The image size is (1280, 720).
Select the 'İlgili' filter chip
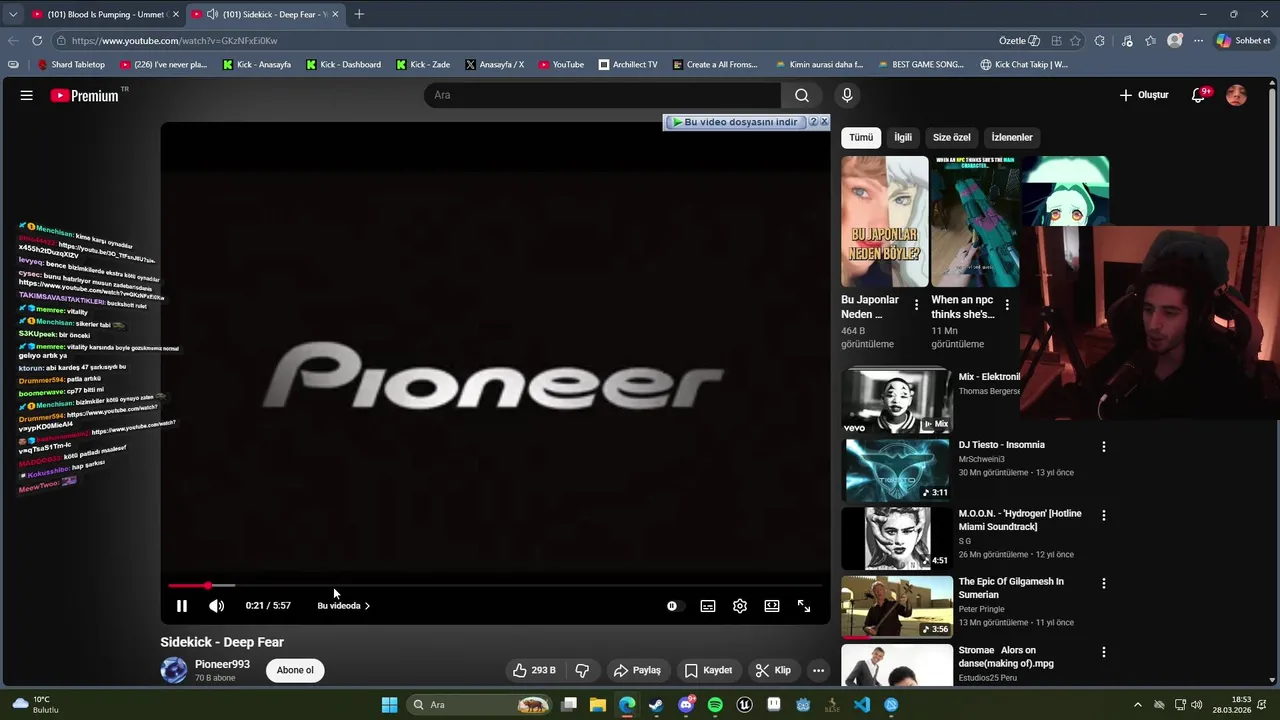coord(903,137)
